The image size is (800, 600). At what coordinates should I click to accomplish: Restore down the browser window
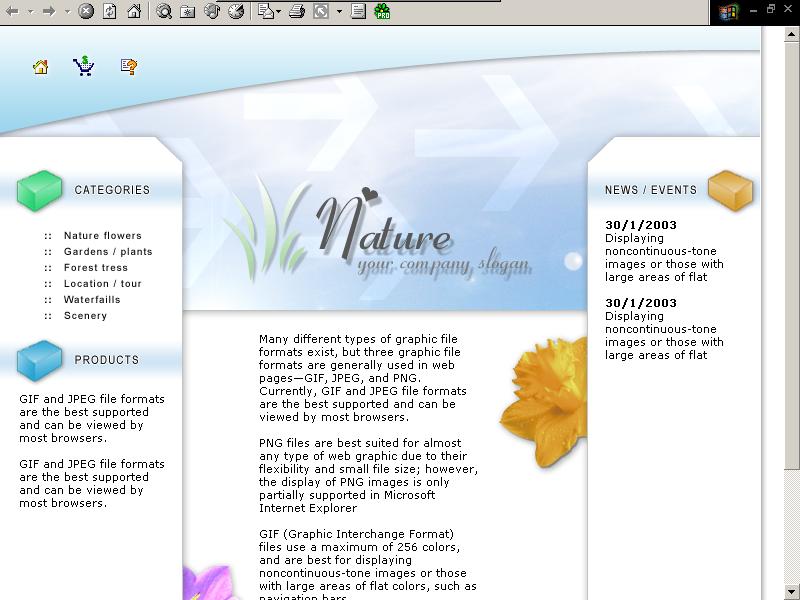(770, 9)
